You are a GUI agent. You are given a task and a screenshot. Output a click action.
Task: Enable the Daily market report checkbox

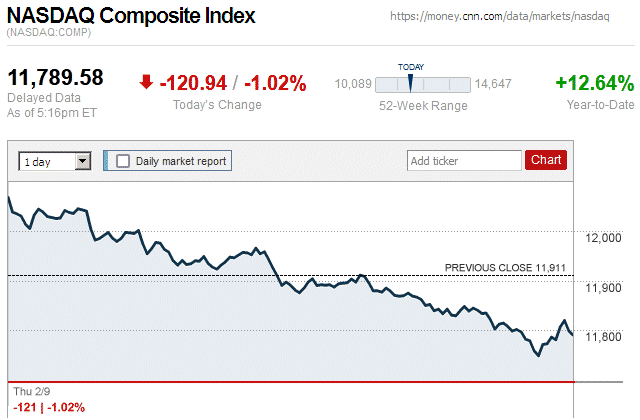(123, 160)
